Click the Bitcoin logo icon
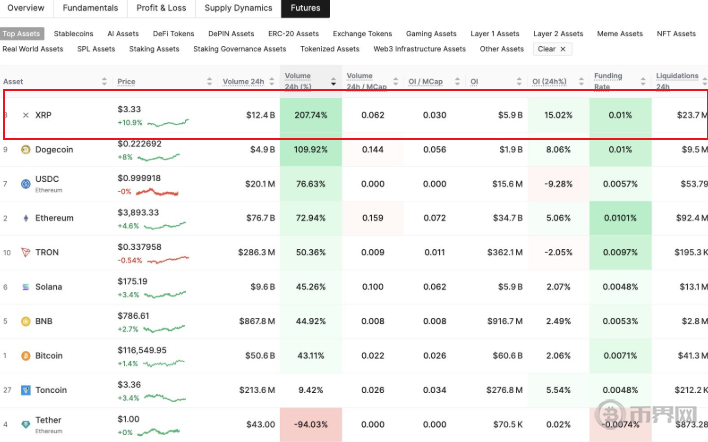The image size is (708, 442). (26, 355)
